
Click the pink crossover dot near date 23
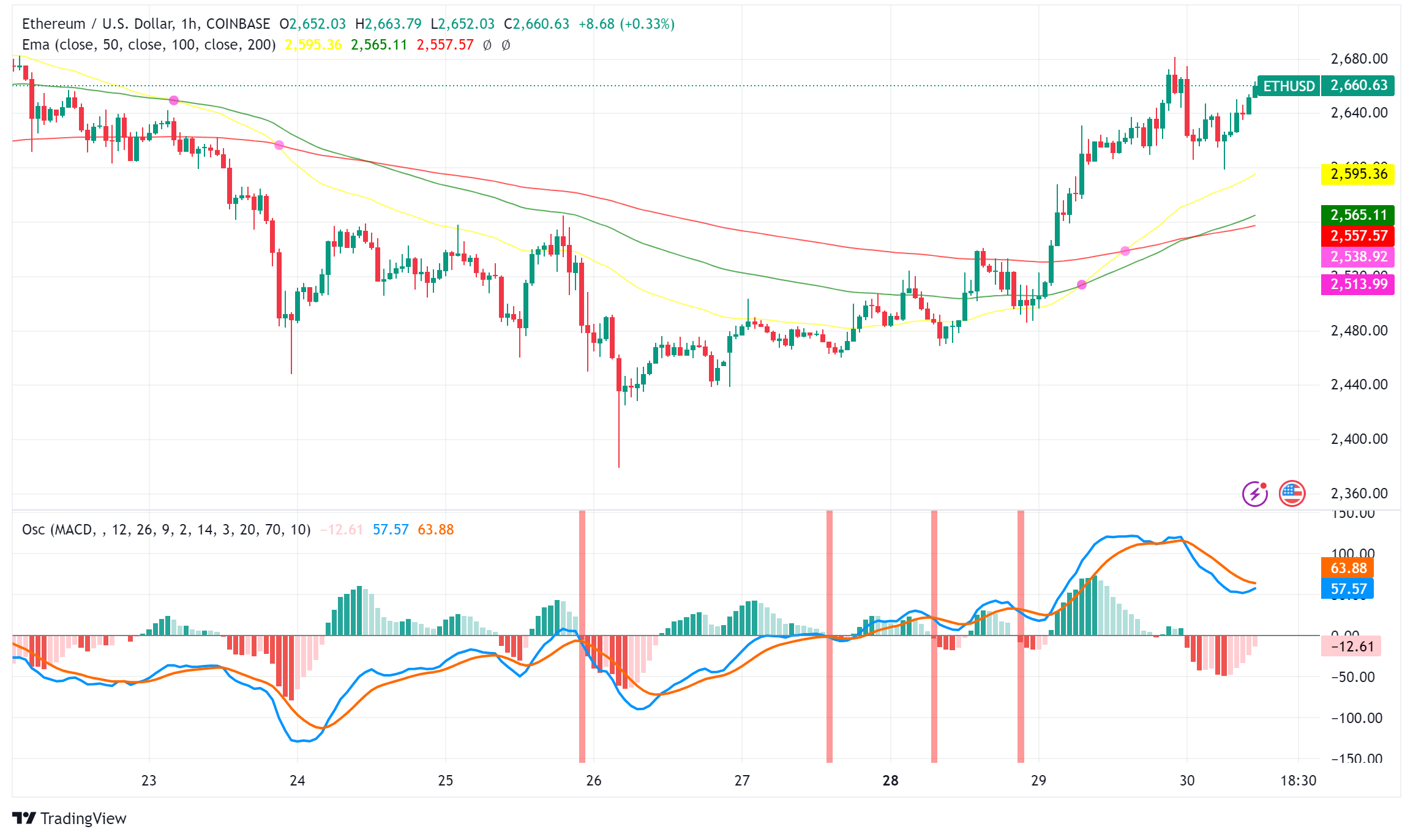[x=174, y=100]
